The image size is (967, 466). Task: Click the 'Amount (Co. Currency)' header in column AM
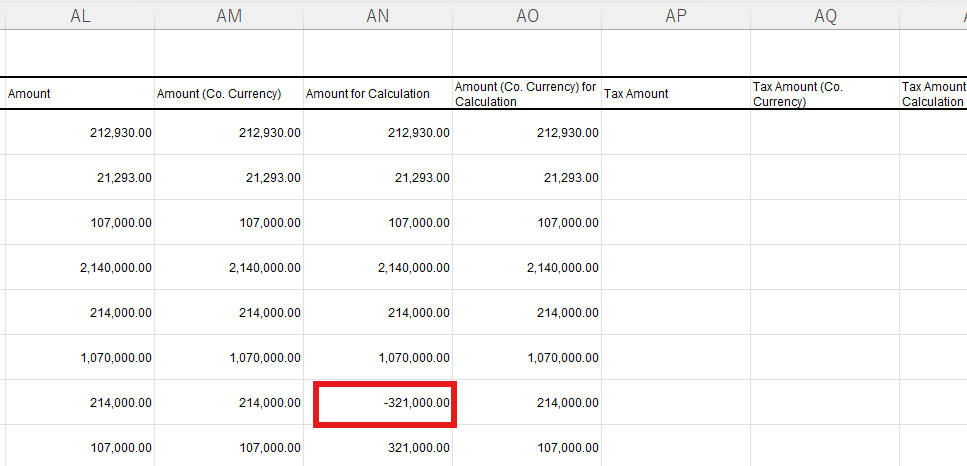point(229,94)
